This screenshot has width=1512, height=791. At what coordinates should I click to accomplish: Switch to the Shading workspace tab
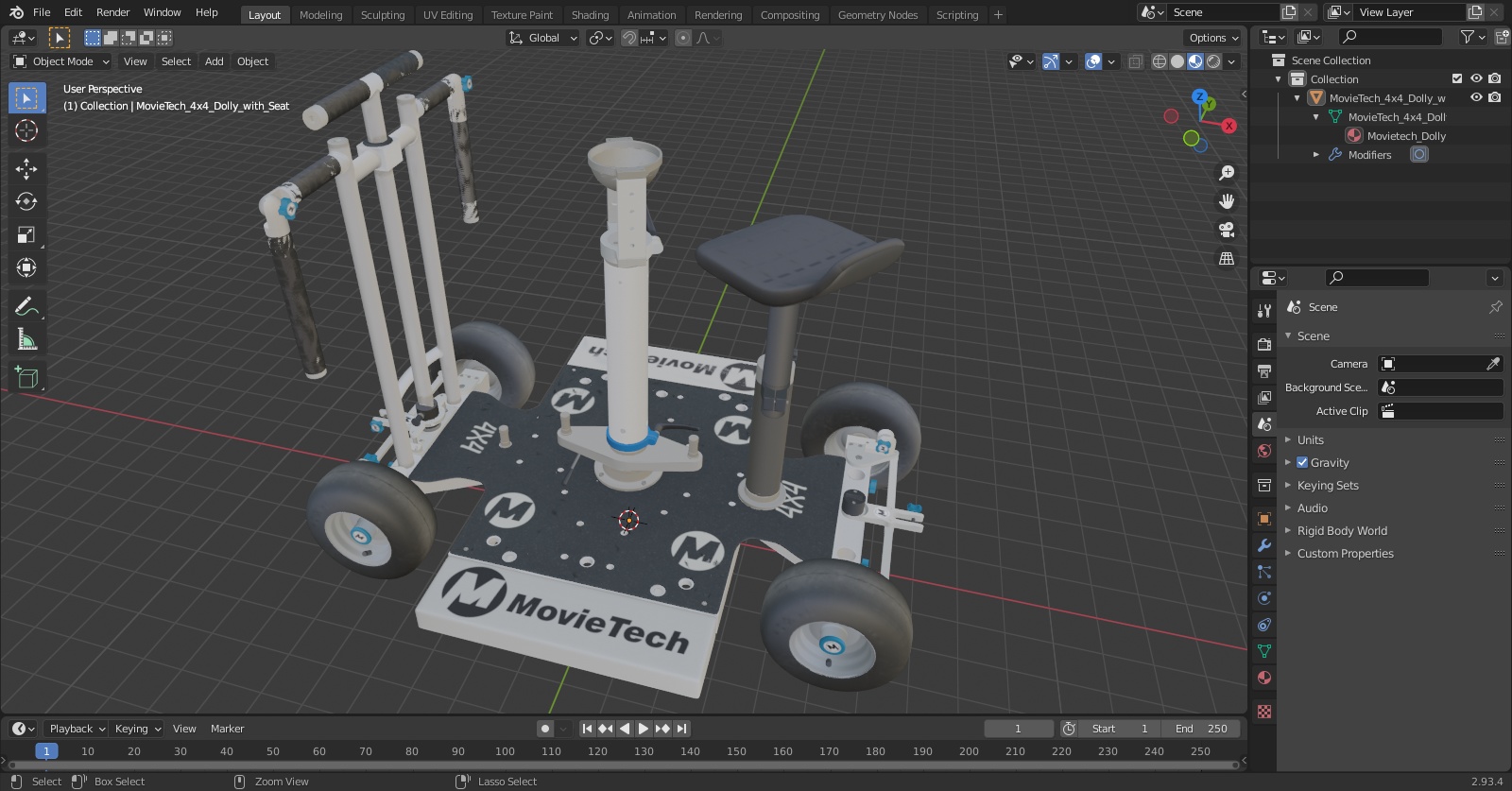coord(590,15)
